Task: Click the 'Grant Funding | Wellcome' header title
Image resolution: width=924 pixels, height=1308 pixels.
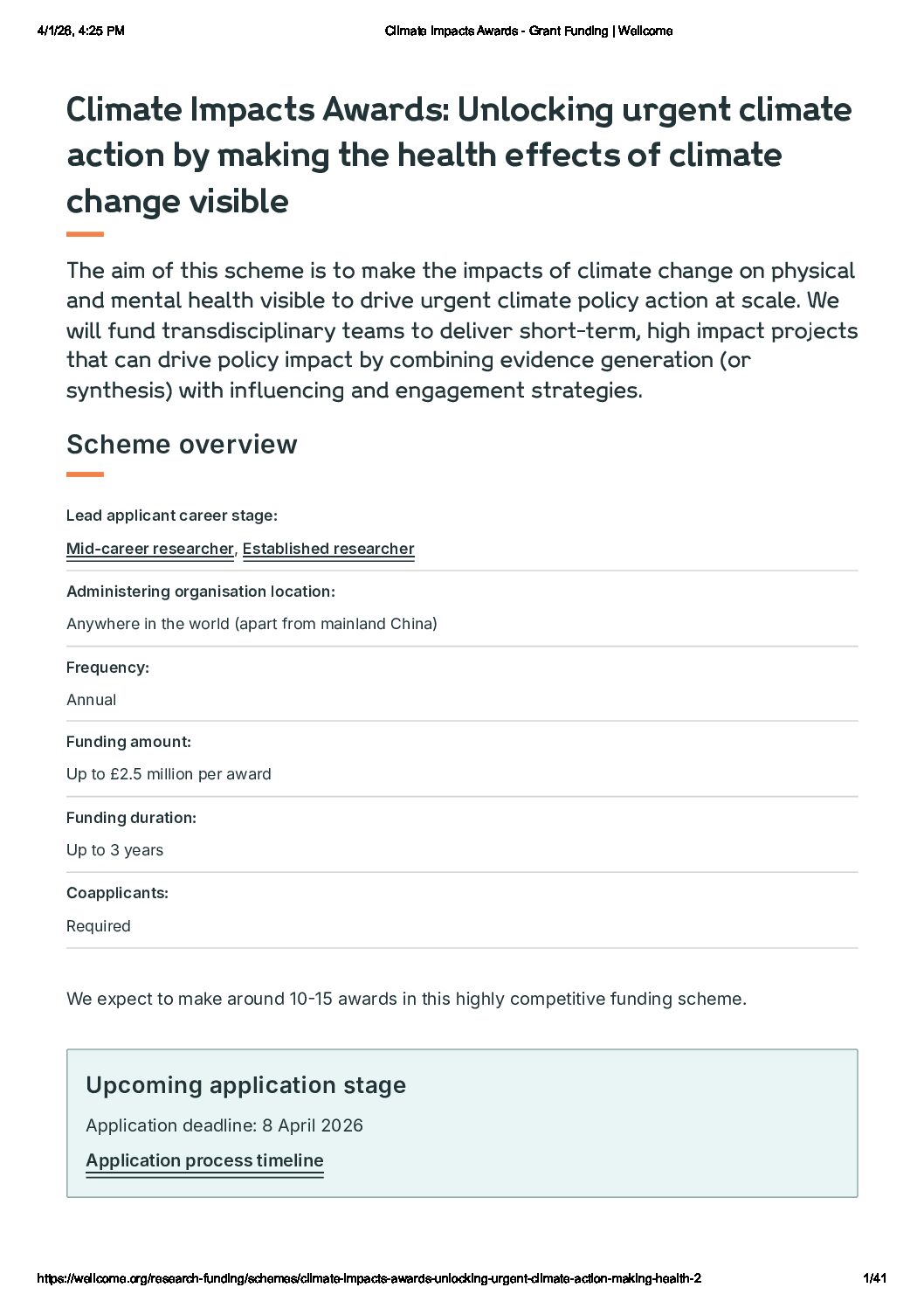Action: [600, 31]
